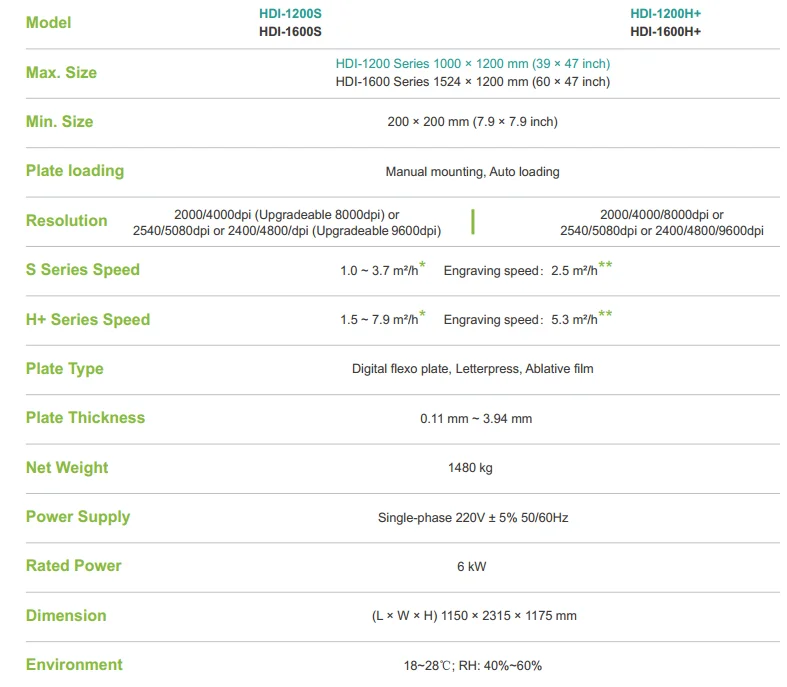Select the HDI-1600H+ model heading
Image resolution: width=787 pixels, height=687 pixels.
665,32
